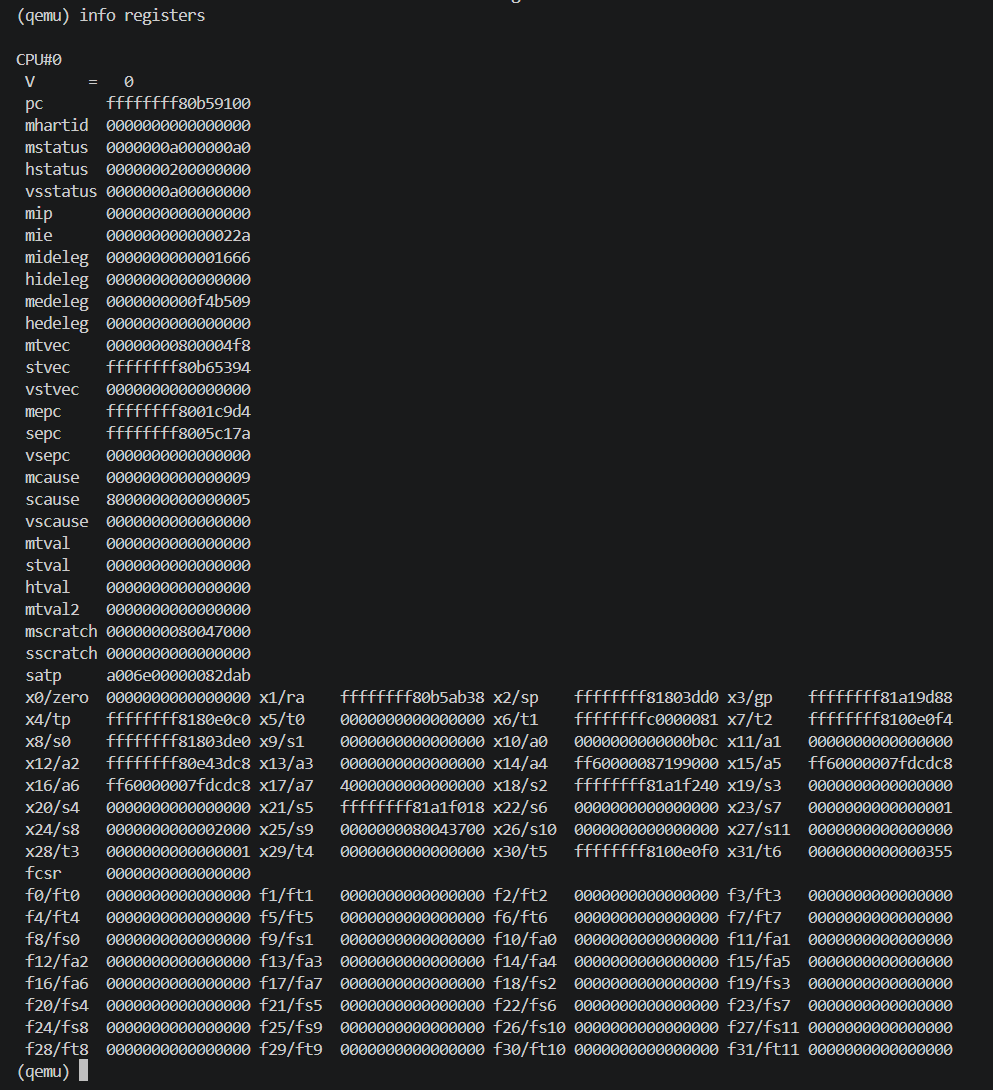Click the f31/ft11 register label
Screen dimensions: 993x1090
764,1049
